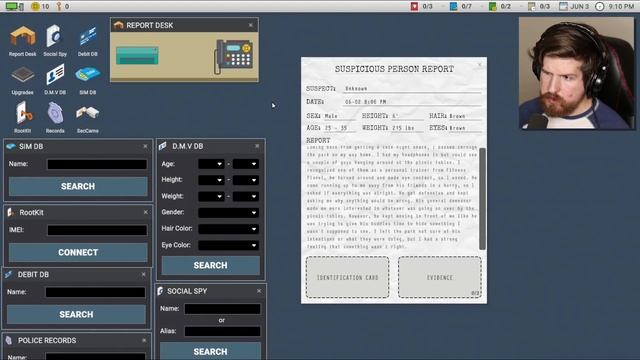Click the blue 0/7 objective icon

click(x=453, y=6)
